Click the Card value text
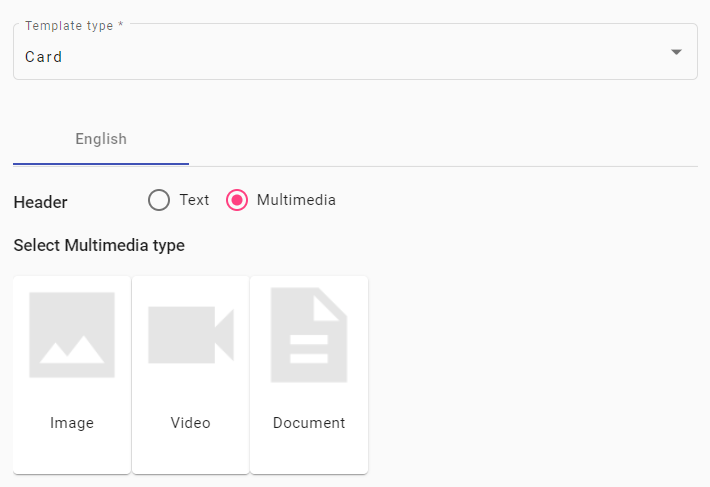This screenshot has height=487, width=710. (43, 57)
